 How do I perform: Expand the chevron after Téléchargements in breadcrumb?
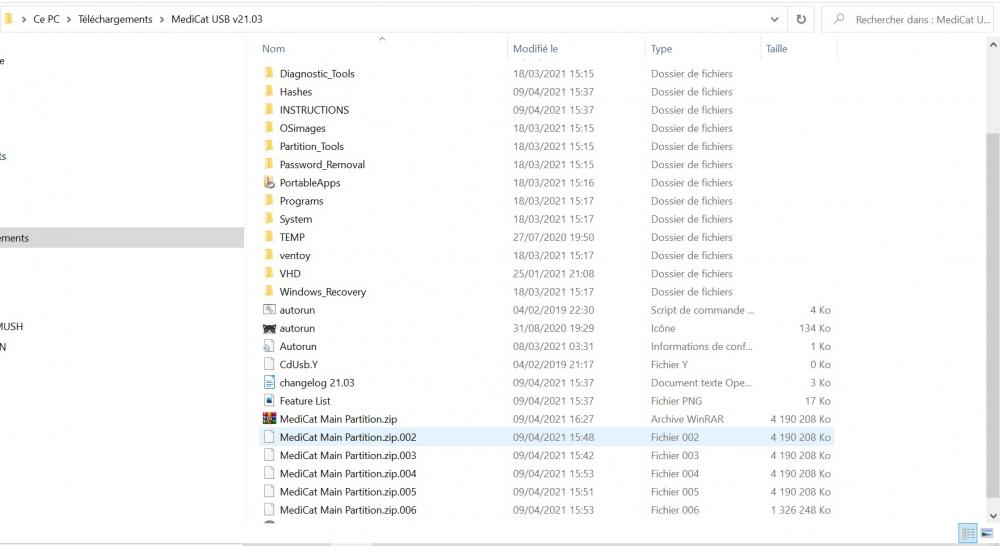[162, 19]
